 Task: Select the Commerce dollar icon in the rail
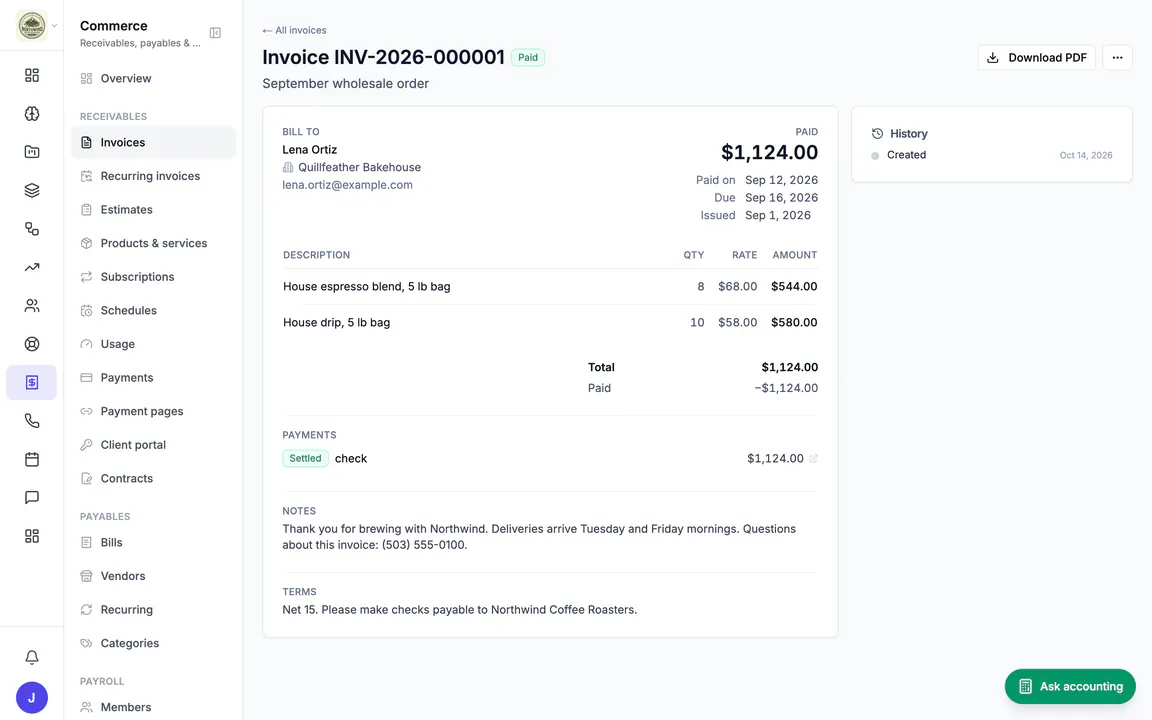32,382
